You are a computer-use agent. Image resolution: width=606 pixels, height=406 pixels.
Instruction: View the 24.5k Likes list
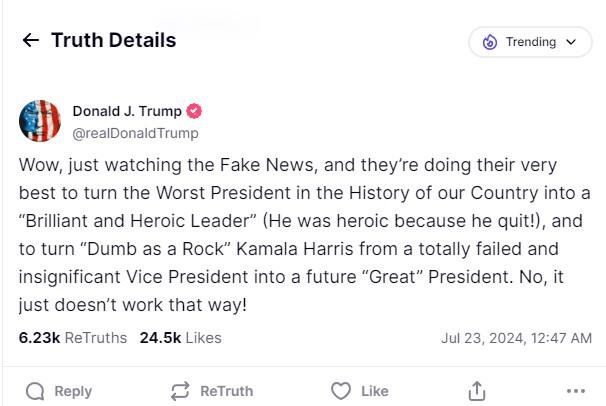[x=180, y=338]
